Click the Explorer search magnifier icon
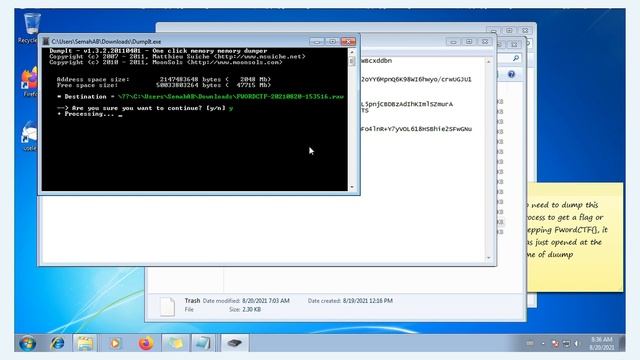Image resolution: width=640 pixels, height=360 pixels. [516, 58]
